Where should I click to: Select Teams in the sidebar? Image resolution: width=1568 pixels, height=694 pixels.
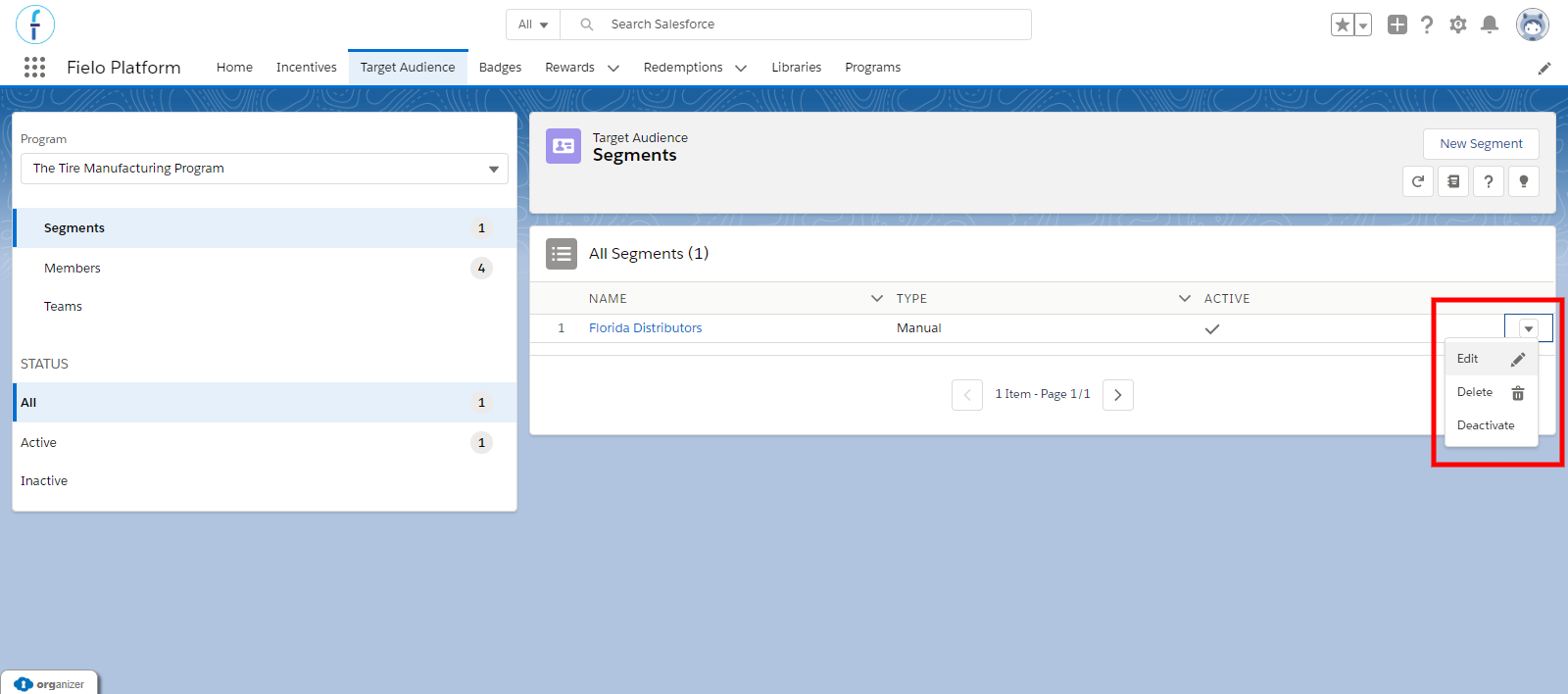point(265,307)
